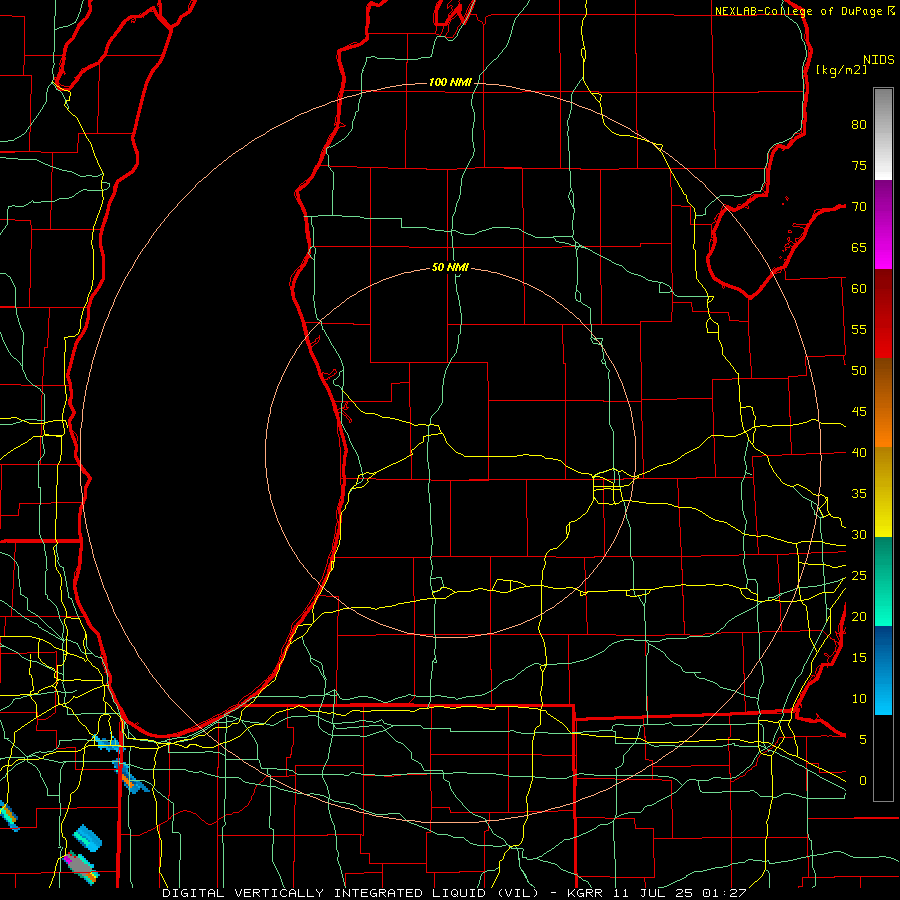The height and width of the screenshot is (900, 900).
Task: Click the scale value 60
Action: point(859,289)
